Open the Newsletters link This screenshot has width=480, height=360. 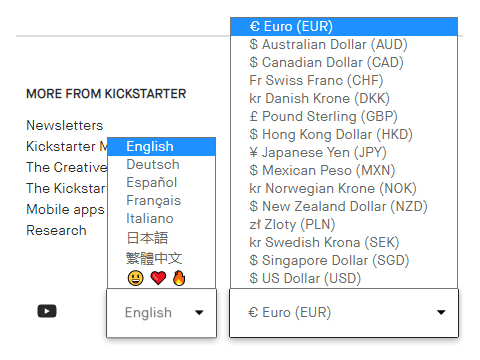coord(65,125)
